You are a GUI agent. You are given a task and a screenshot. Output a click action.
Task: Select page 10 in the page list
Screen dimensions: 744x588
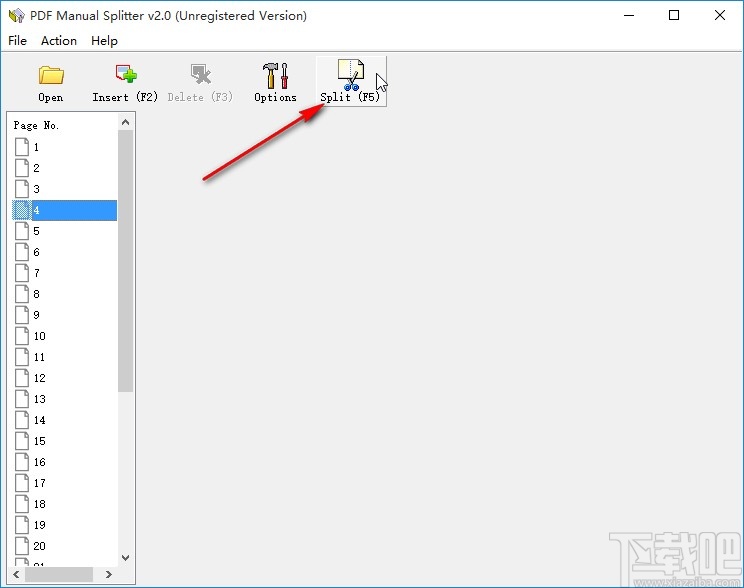65,336
